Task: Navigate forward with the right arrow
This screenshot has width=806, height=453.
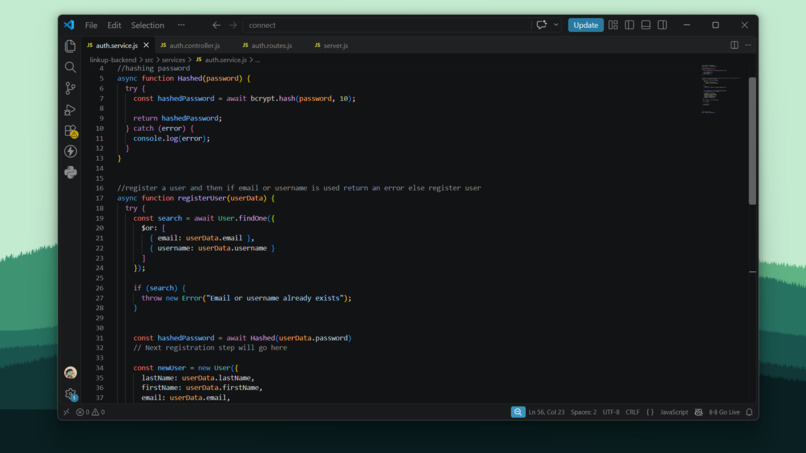Action: click(x=233, y=25)
